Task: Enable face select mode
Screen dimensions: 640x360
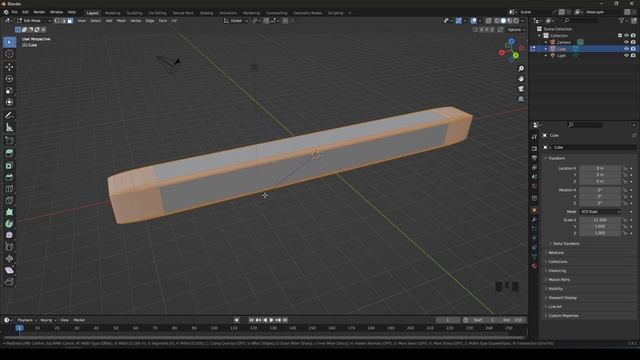Action: point(70,20)
